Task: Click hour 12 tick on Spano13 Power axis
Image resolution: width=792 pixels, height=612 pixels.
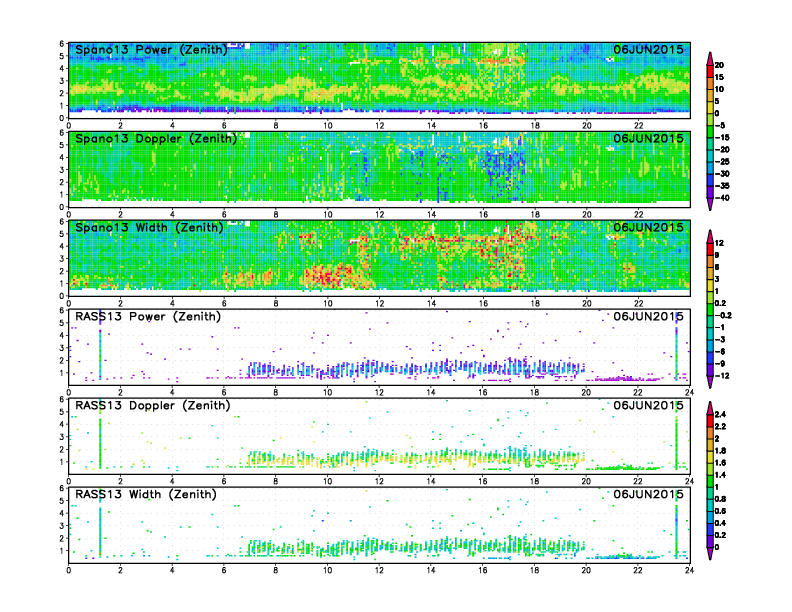Action: click(379, 126)
